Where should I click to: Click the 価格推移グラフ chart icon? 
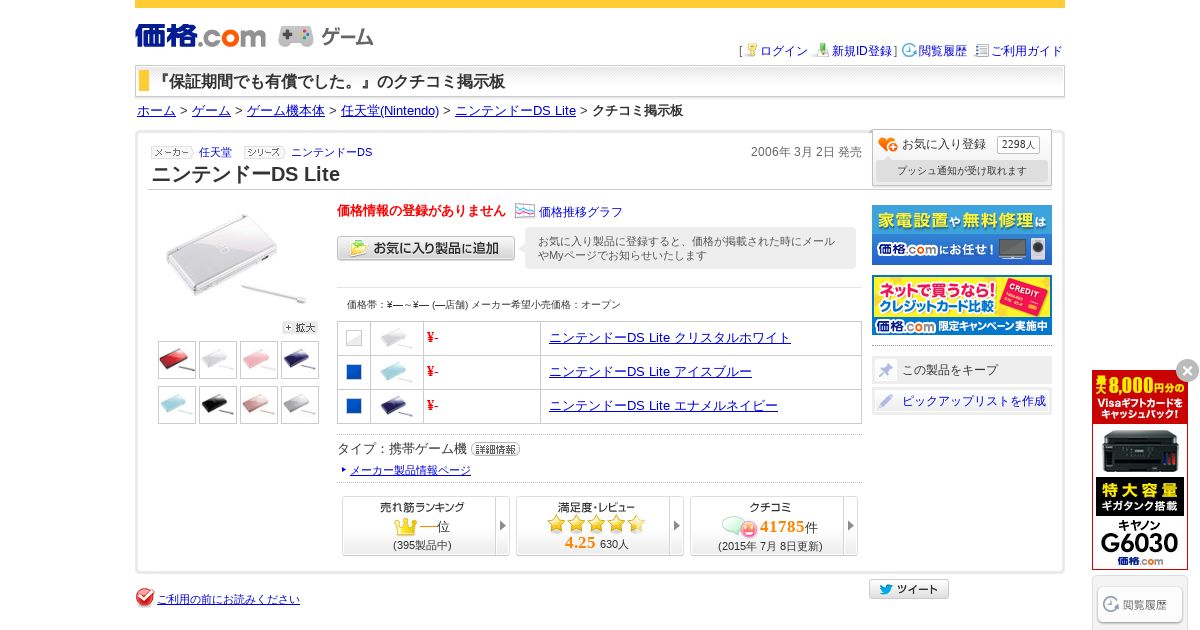click(525, 211)
